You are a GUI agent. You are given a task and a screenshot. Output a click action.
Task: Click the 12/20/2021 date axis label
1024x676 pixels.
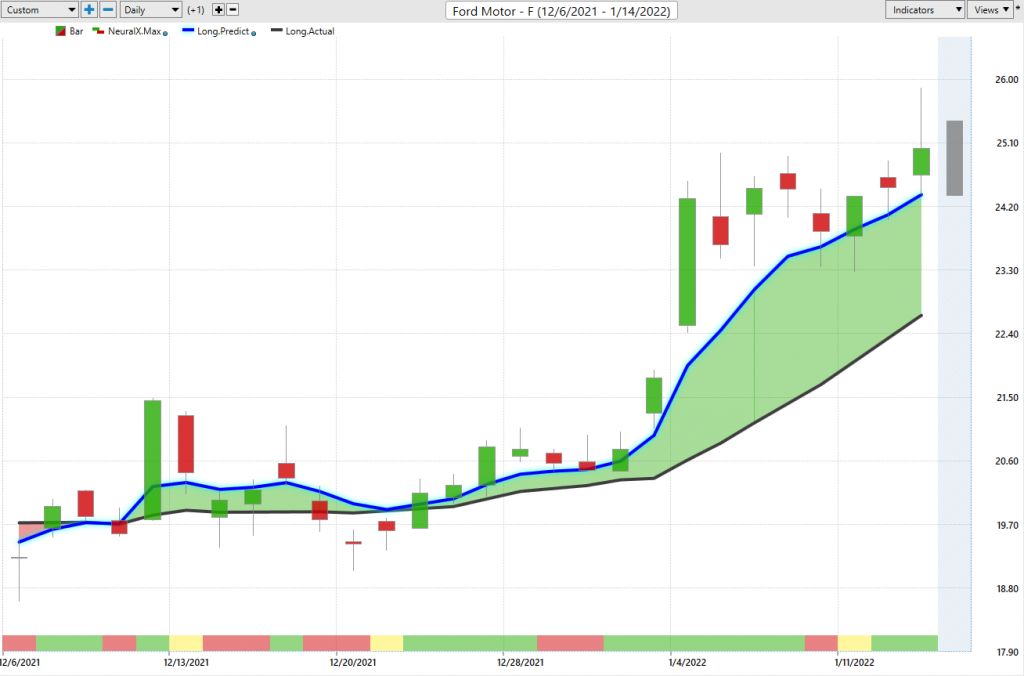point(353,662)
